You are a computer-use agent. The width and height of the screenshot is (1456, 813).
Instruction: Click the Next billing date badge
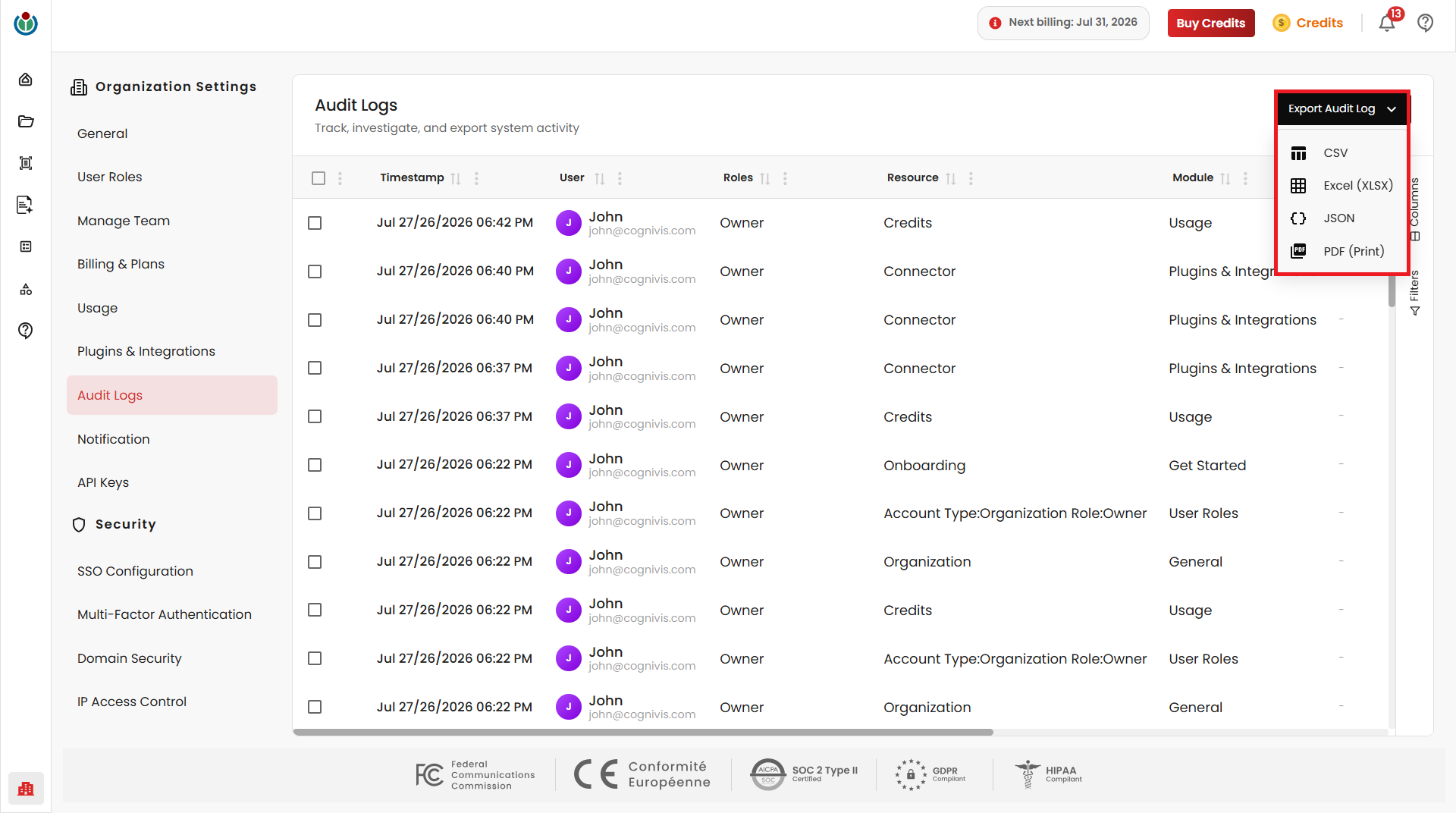click(1063, 23)
